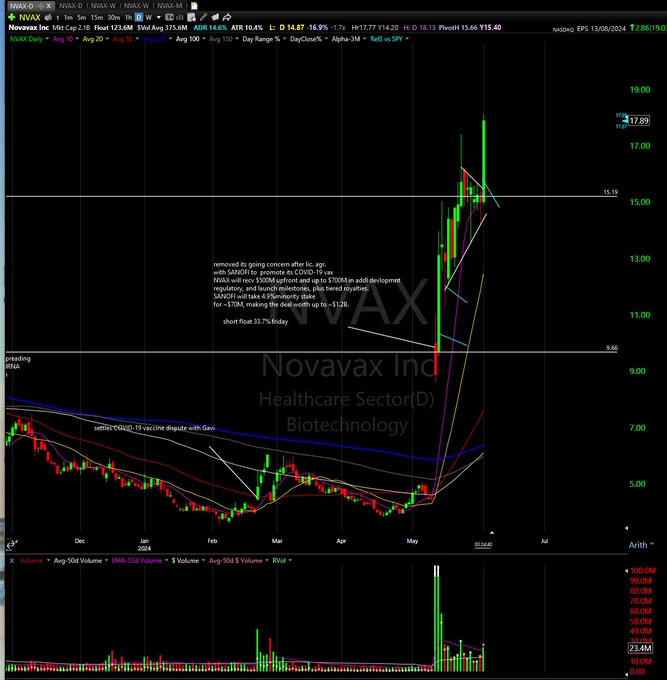
Task: Click the ADR 14.6% value
Action: point(210,27)
